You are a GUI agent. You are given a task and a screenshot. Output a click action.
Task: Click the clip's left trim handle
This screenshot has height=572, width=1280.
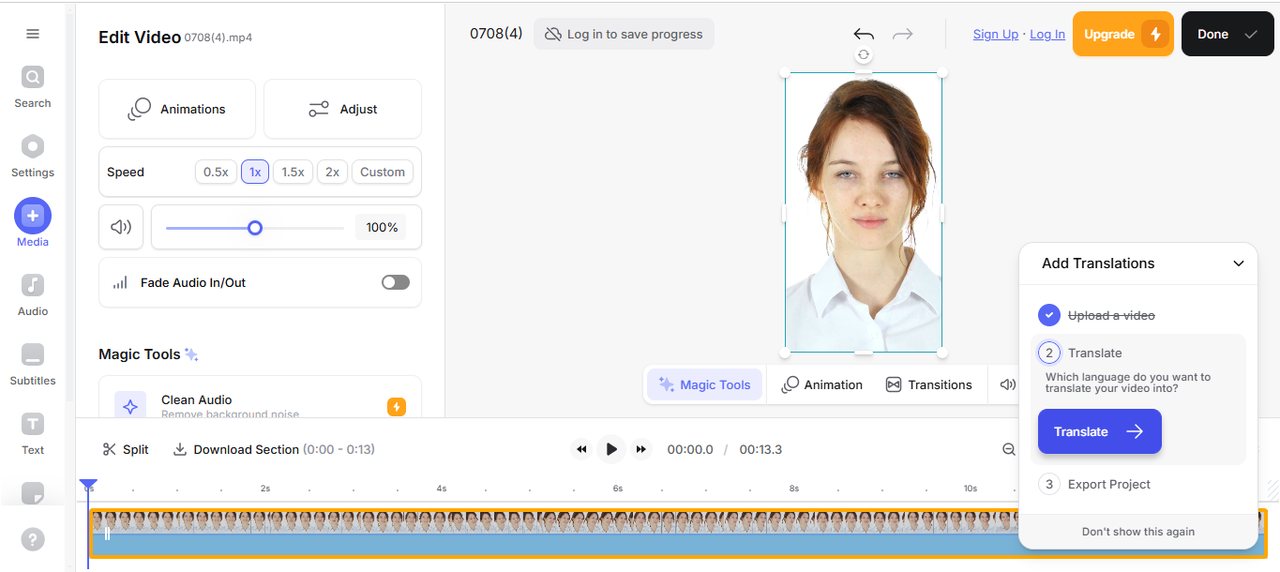click(x=107, y=534)
